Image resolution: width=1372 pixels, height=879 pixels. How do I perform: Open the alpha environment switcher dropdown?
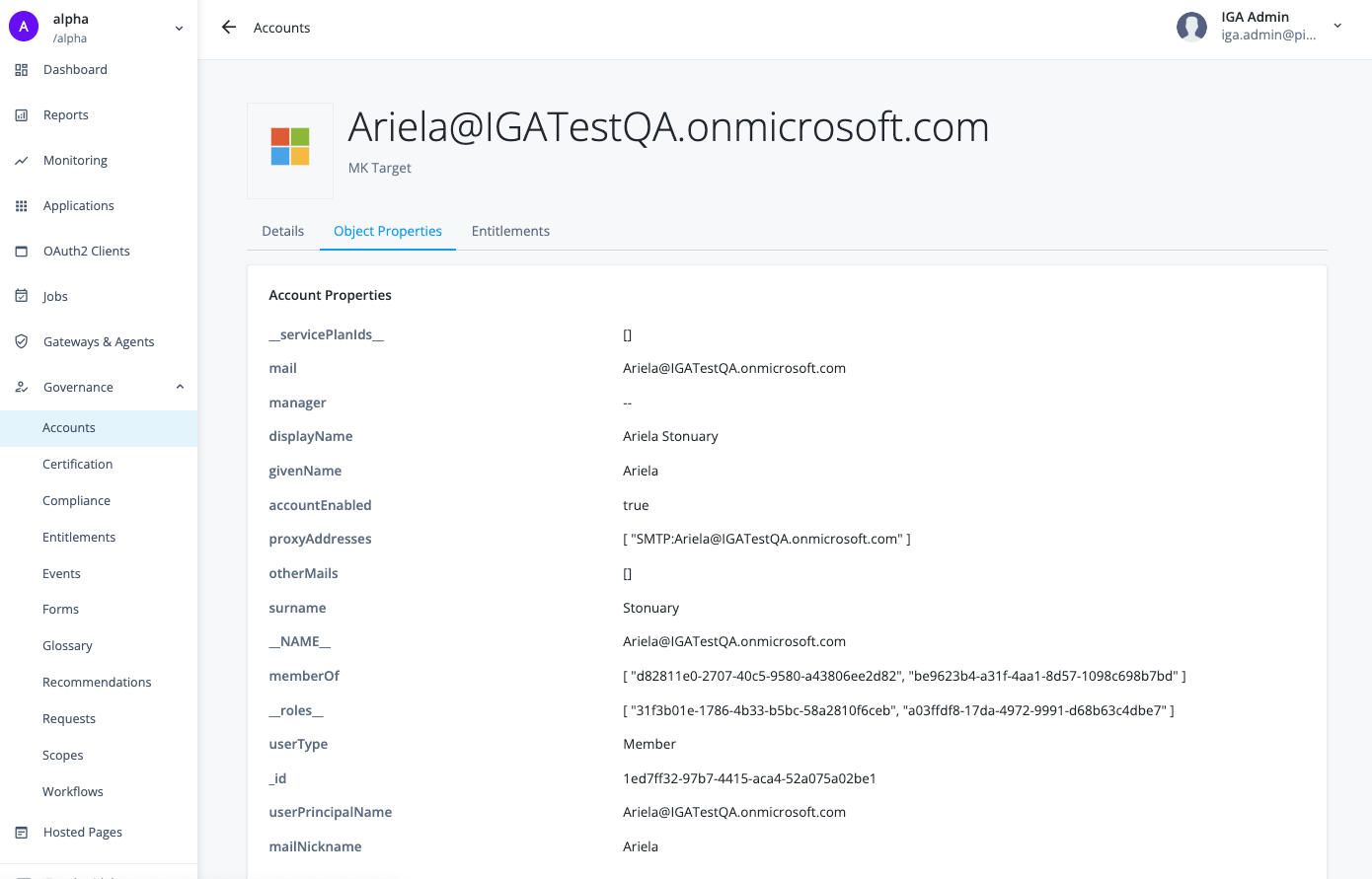[x=178, y=28]
